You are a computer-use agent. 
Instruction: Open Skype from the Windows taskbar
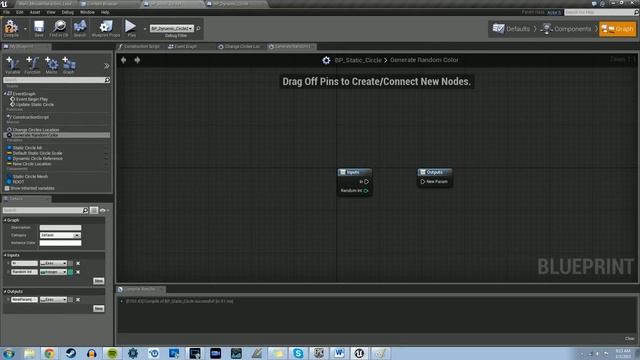pos(298,353)
